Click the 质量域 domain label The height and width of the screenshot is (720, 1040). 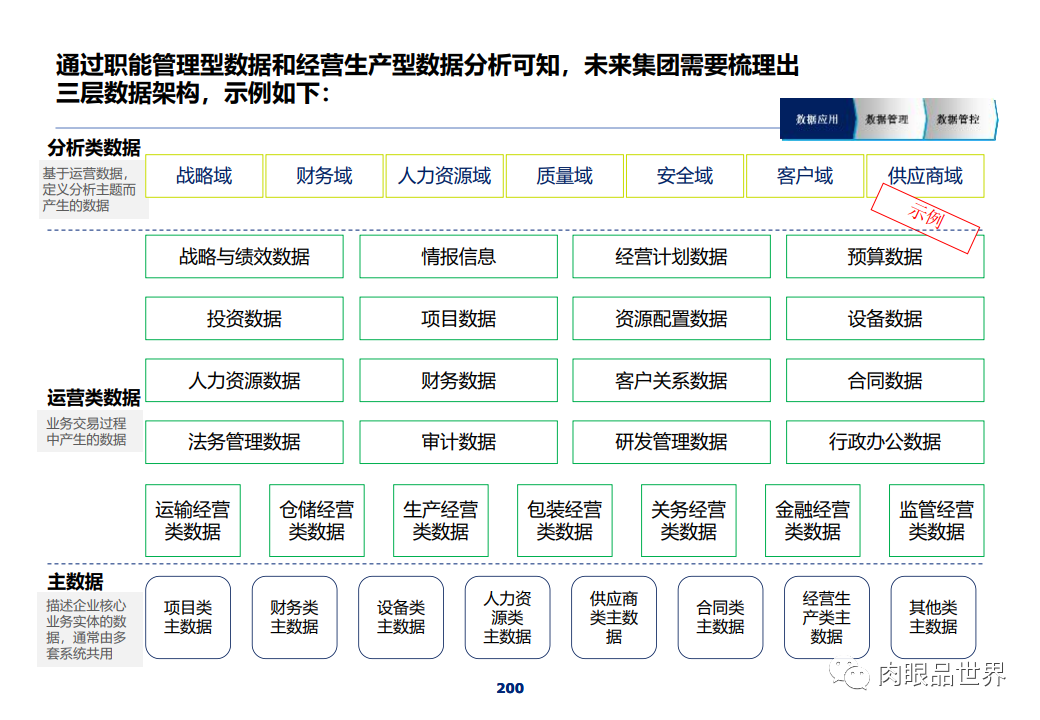[x=564, y=176]
